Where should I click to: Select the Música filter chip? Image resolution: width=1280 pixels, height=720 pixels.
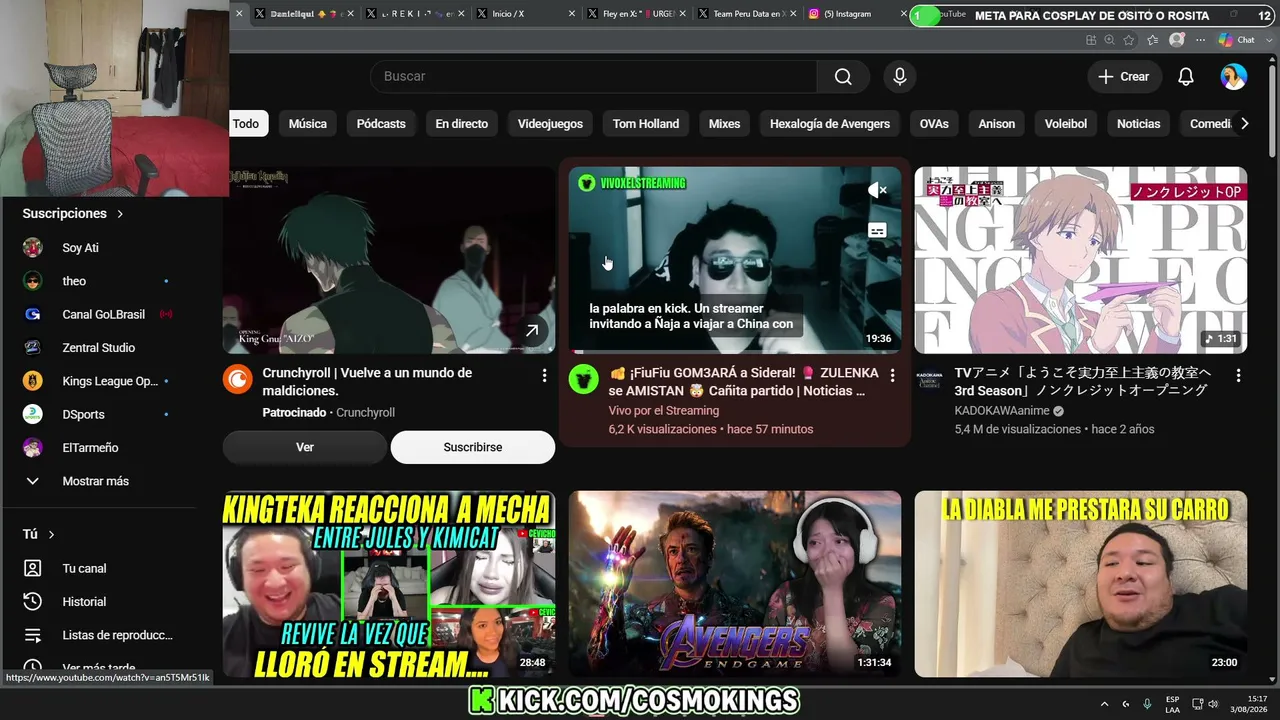click(308, 124)
